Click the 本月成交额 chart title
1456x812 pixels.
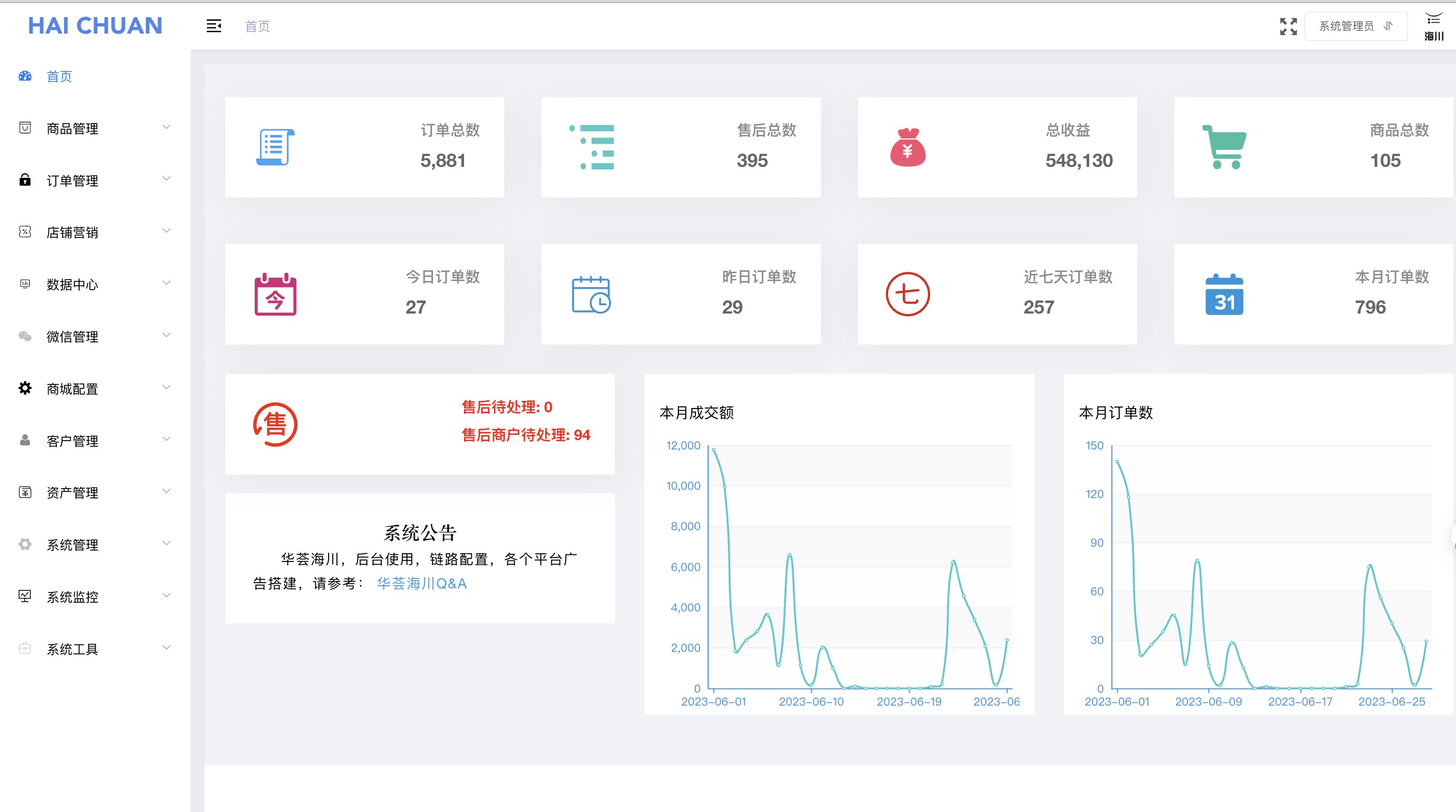[696, 413]
